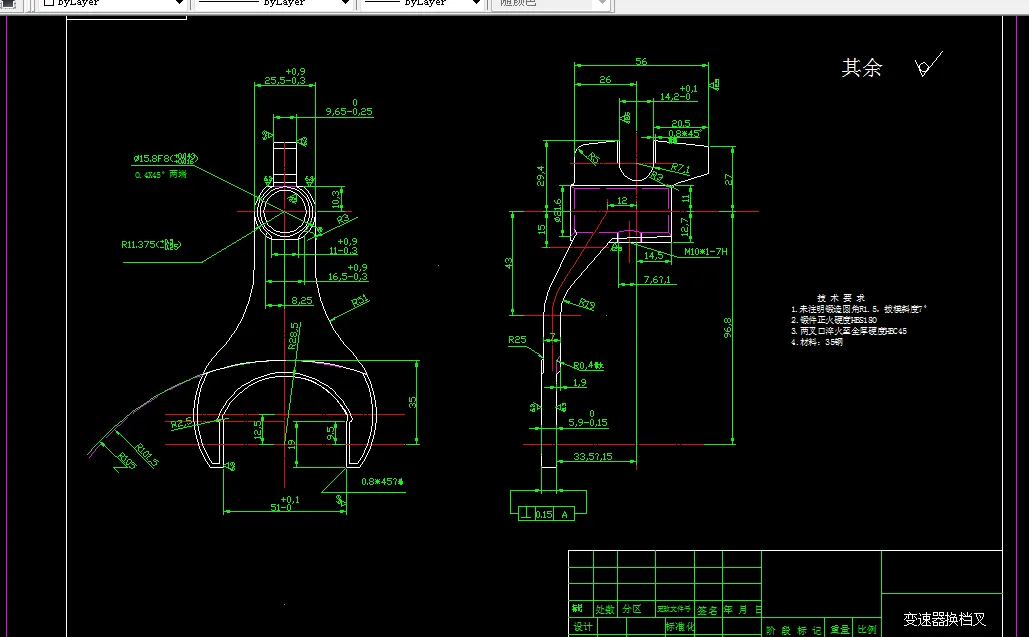The image size is (1029, 637).
Task: Select the 分区 cell in the title block
Action: pyautogui.click(x=633, y=610)
